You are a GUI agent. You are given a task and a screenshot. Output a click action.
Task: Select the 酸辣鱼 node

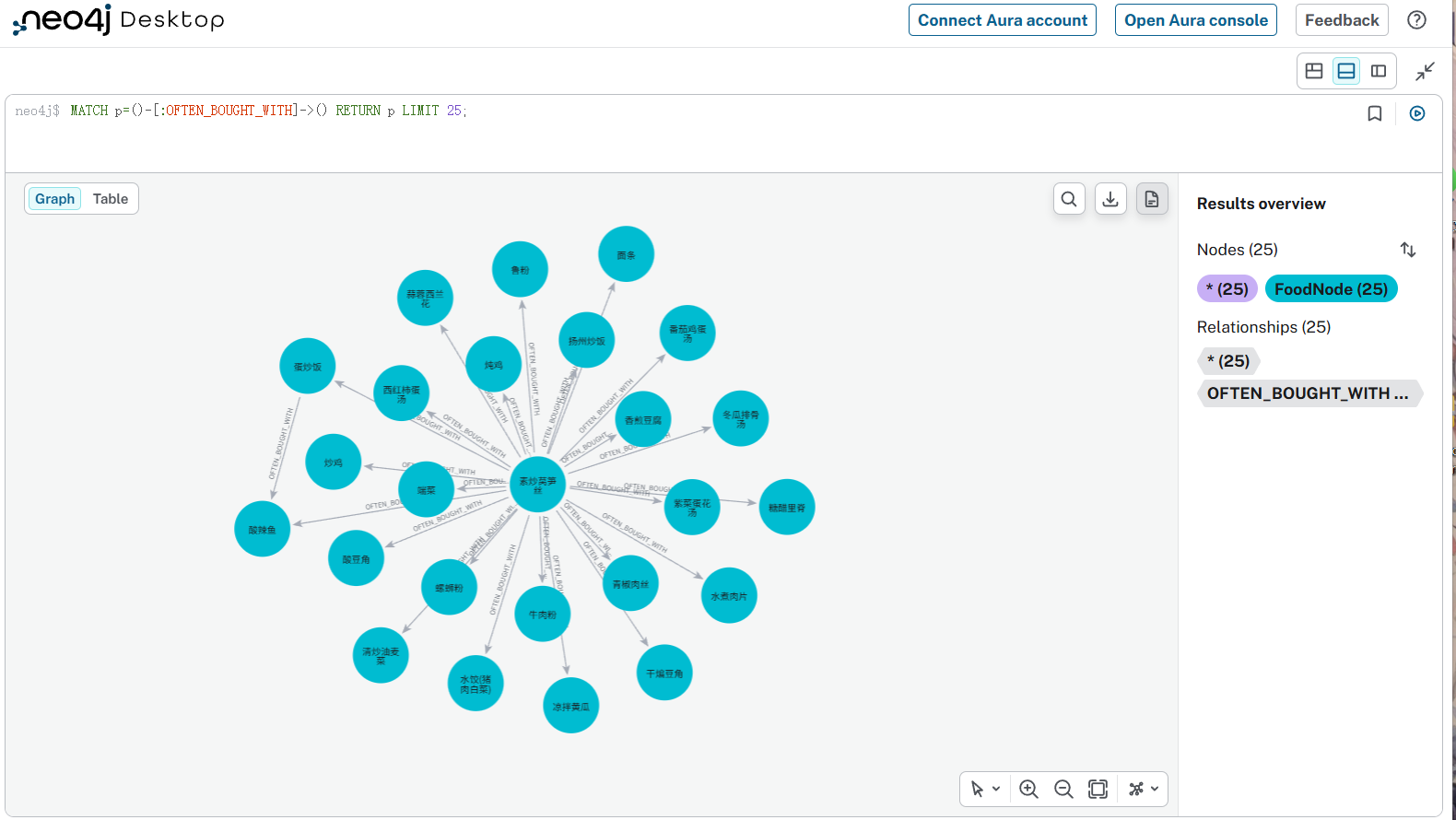[262, 529]
